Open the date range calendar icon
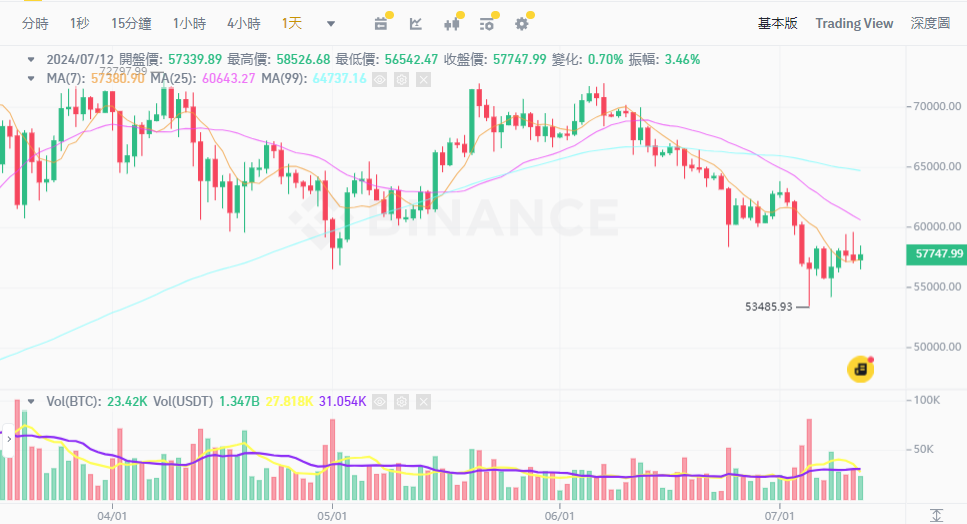 (x=381, y=23)
